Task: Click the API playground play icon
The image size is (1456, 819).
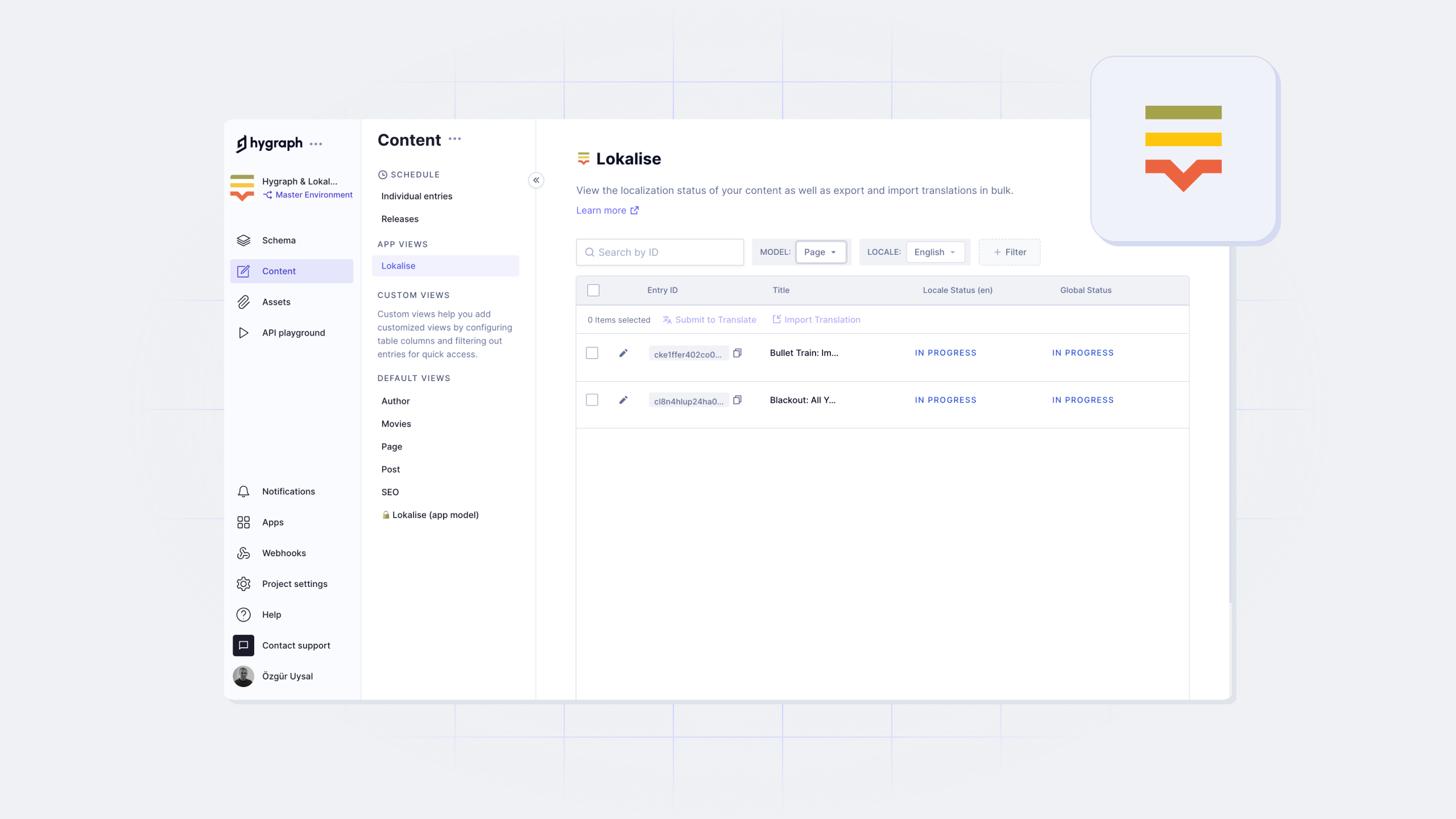Action: (243, 333)
